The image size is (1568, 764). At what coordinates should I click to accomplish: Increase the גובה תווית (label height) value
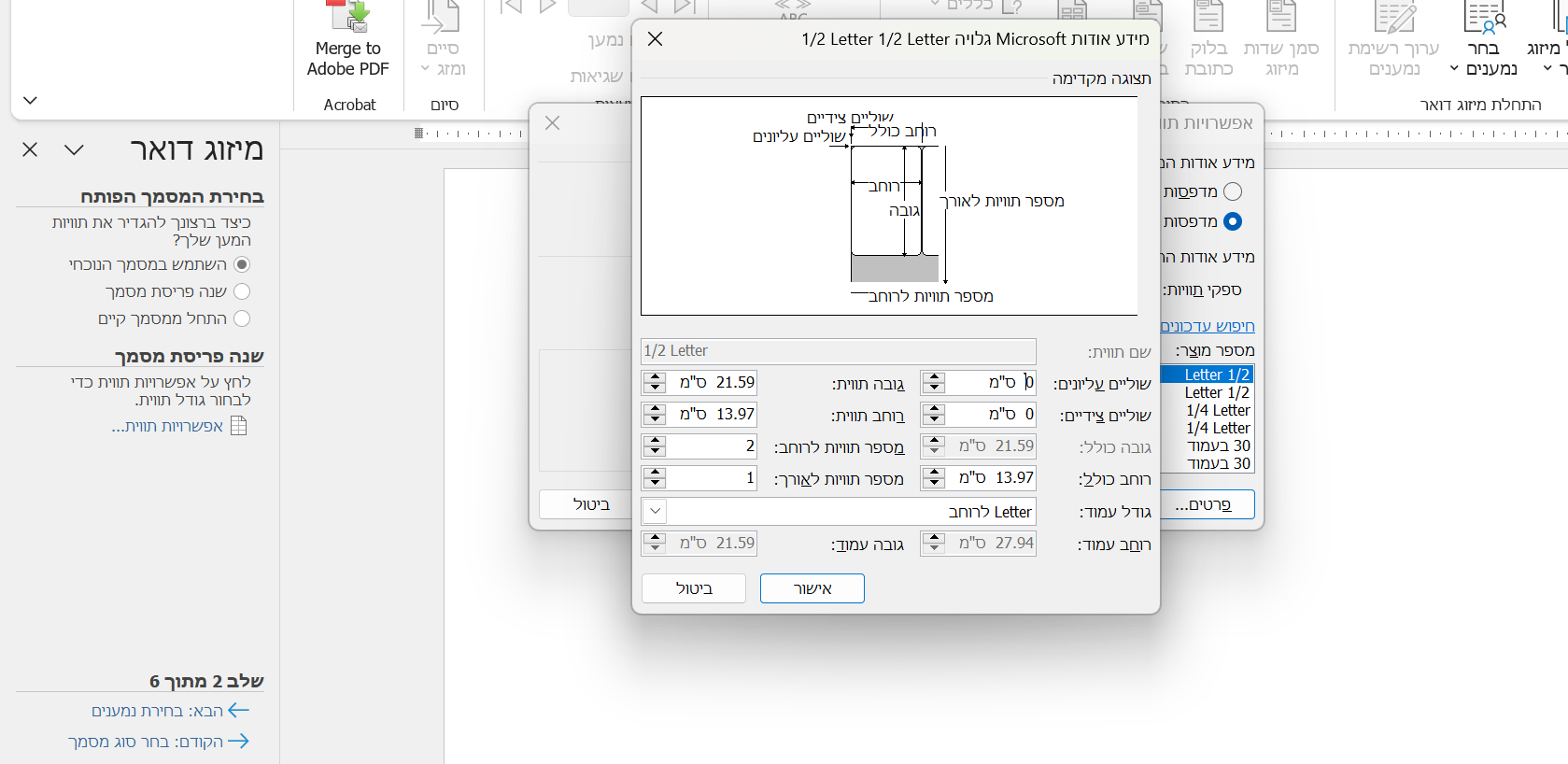pyautogui.click(x=655, y=377)
